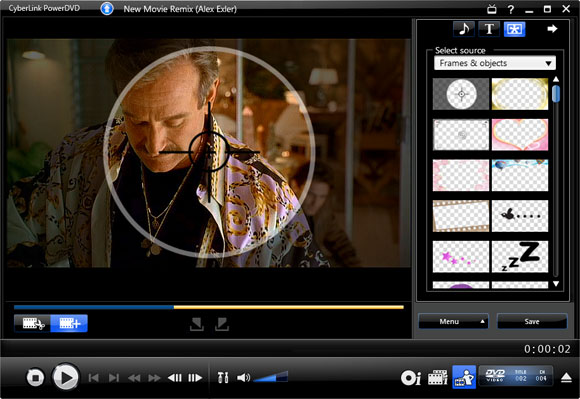580x399 pixels.
Task: Eject the disc with eject icon
Action: pyautogui.click(x=566, y=378)
